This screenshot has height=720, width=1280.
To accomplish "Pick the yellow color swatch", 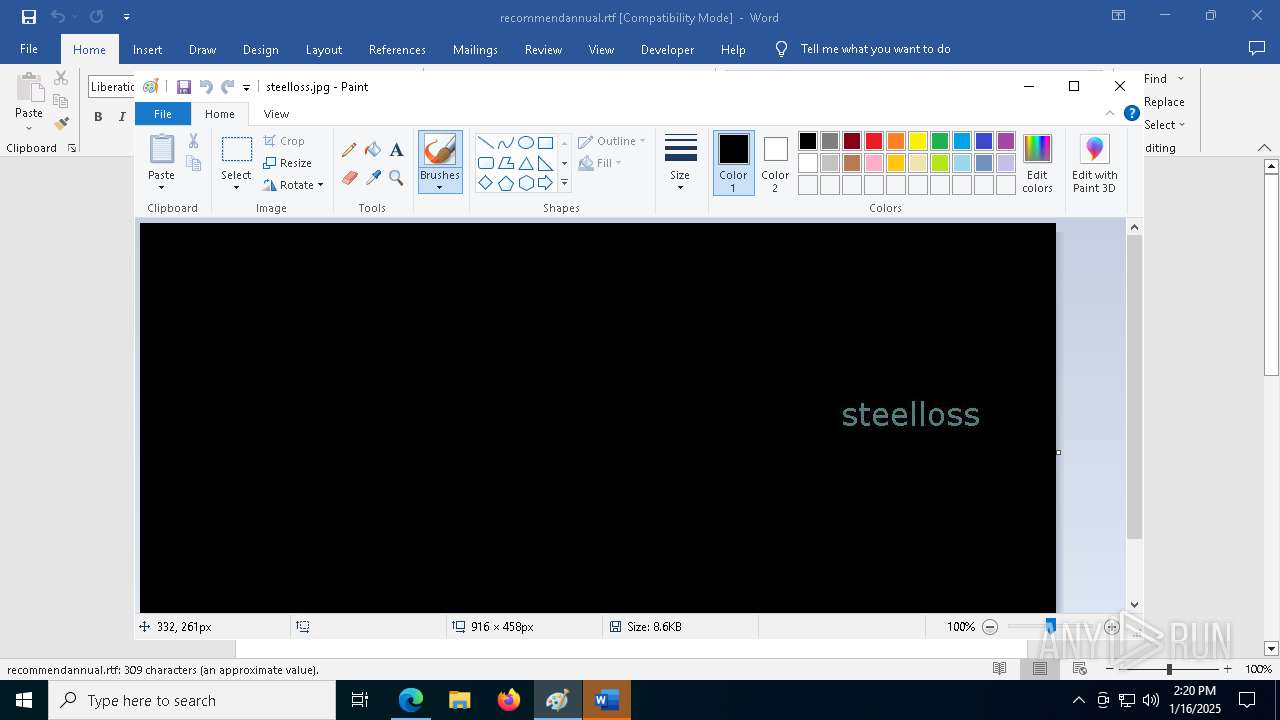I will [918, 141].
